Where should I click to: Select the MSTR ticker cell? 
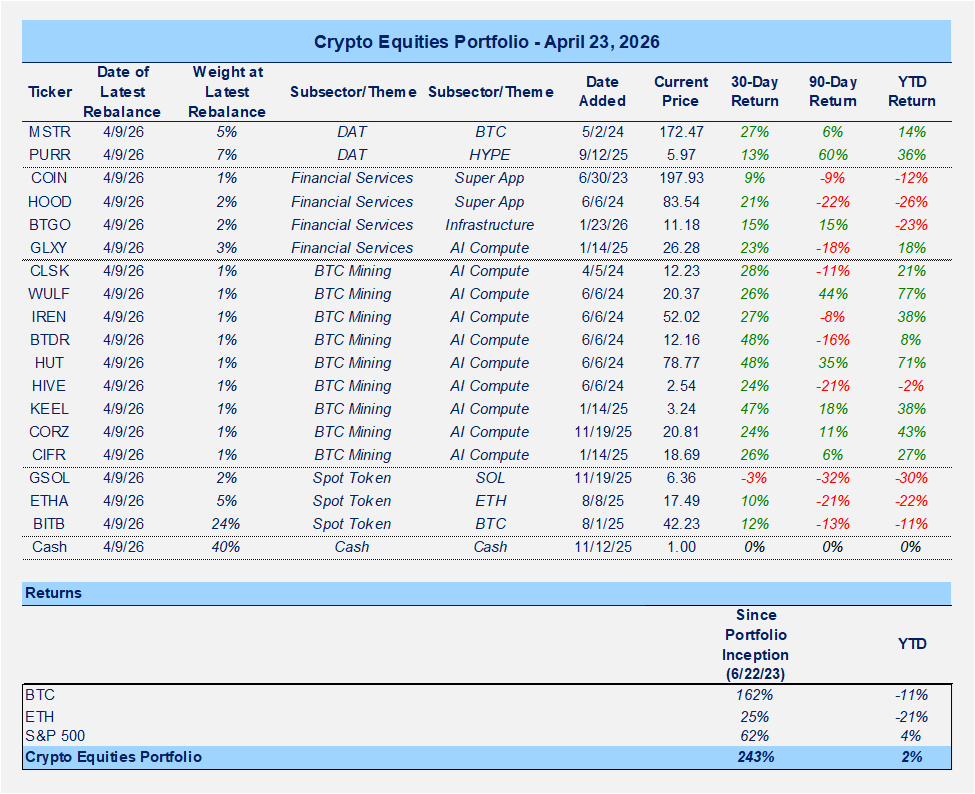(x=50, y=132)
